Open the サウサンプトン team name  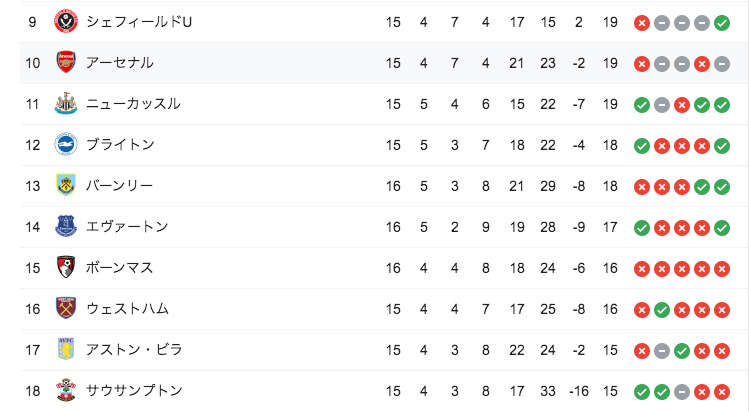coord(134,390)
